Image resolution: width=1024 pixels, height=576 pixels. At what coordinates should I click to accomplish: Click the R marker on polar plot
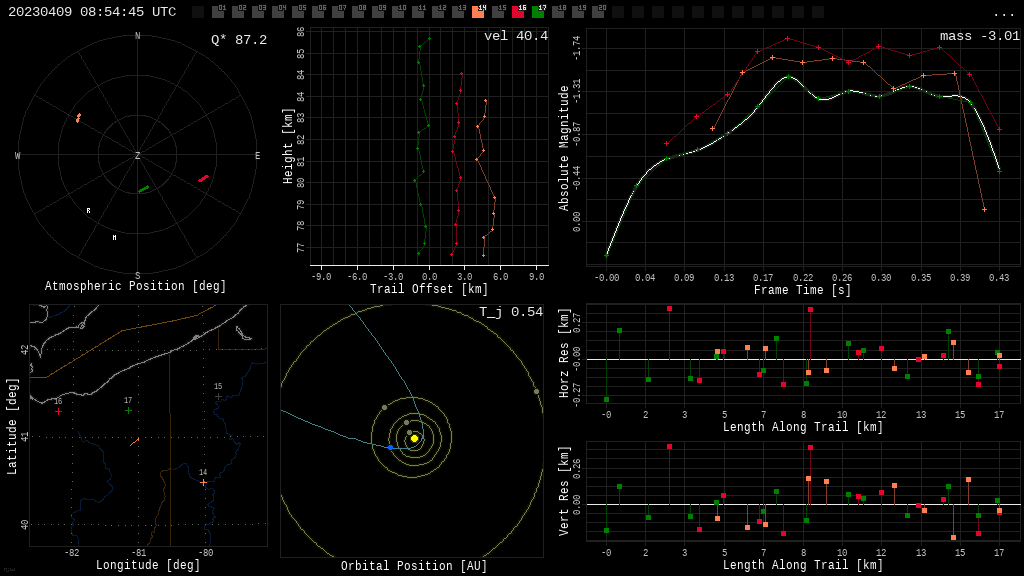coord(88,211)
